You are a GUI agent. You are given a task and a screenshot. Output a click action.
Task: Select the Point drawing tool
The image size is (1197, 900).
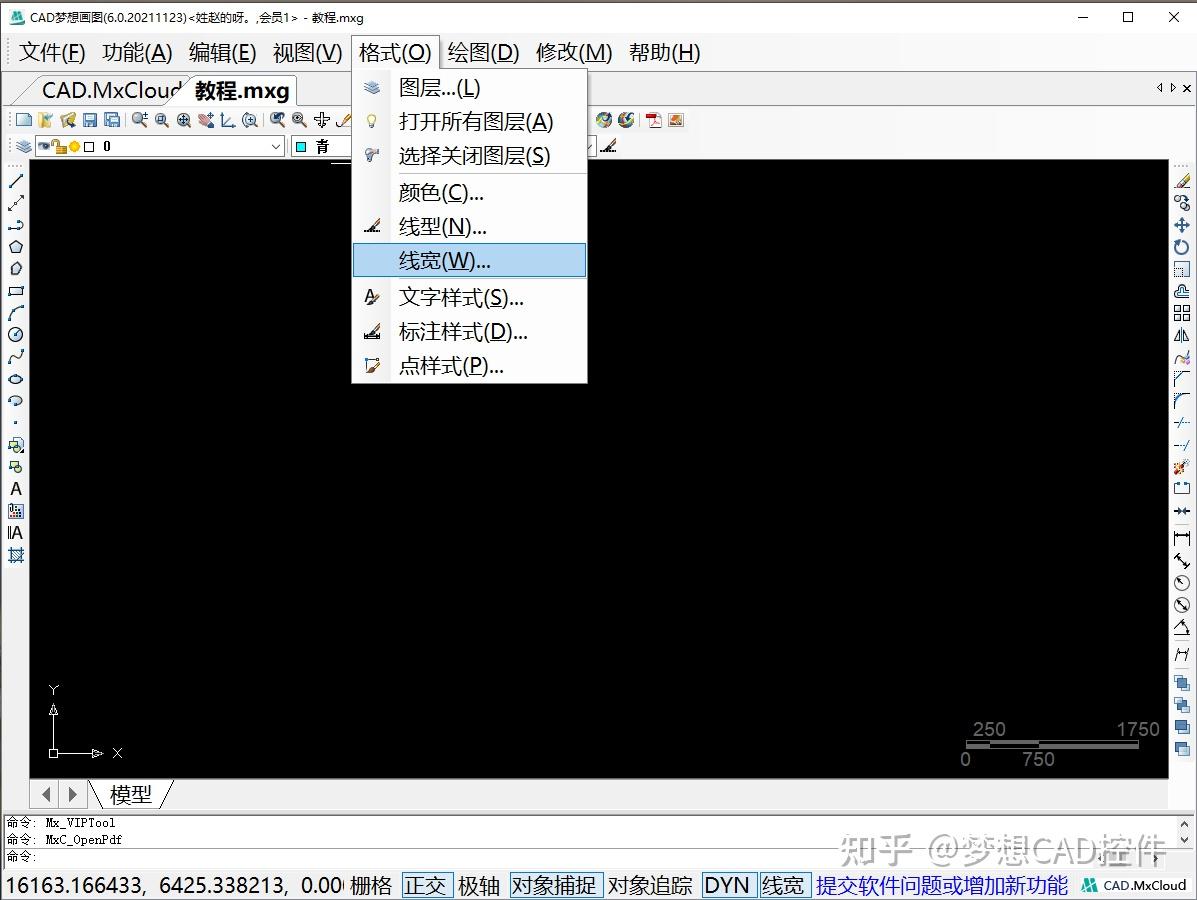click(15, 422)
